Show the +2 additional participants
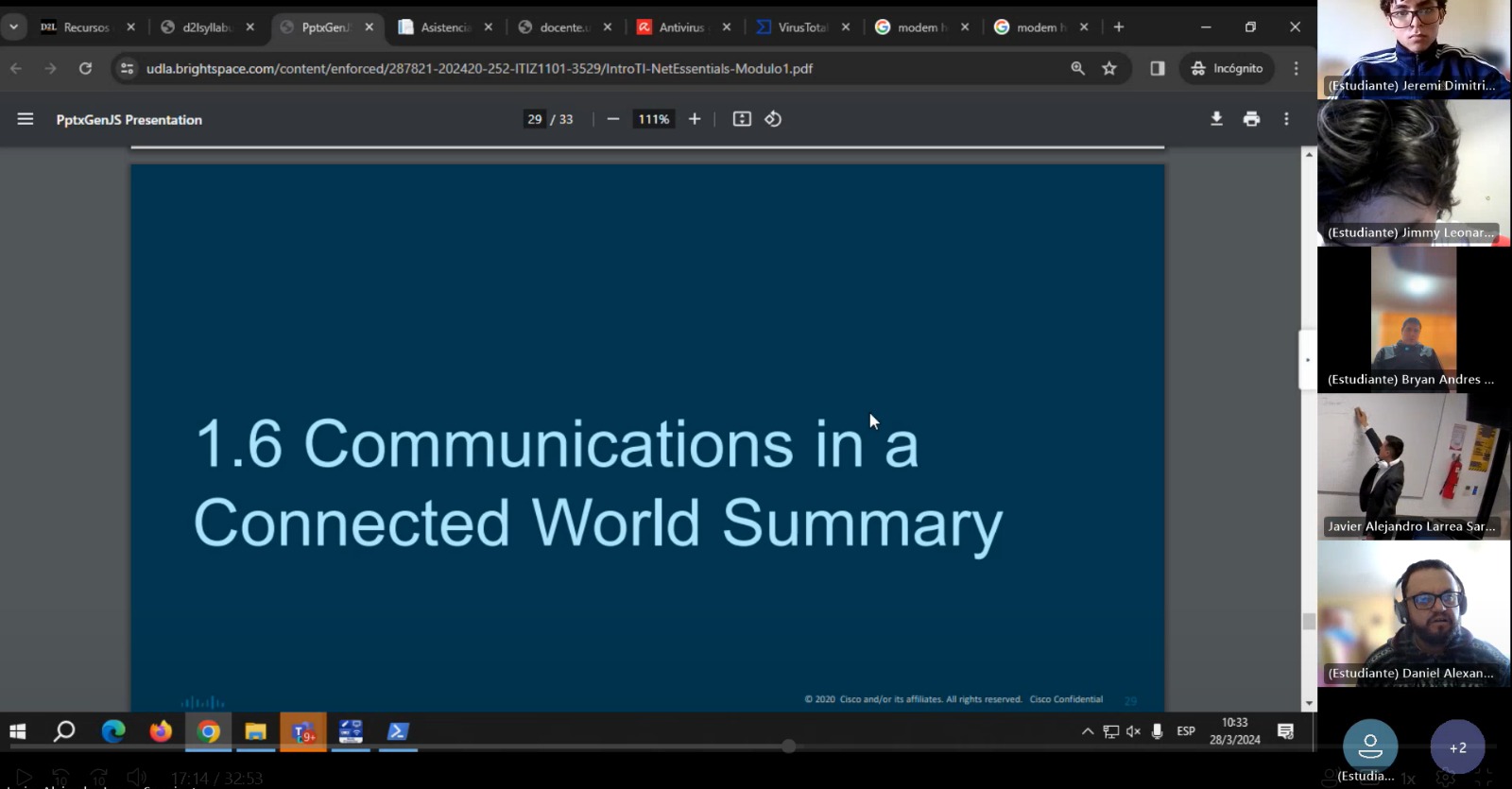The image size is (1512, 789). [x=1457, y=747]
